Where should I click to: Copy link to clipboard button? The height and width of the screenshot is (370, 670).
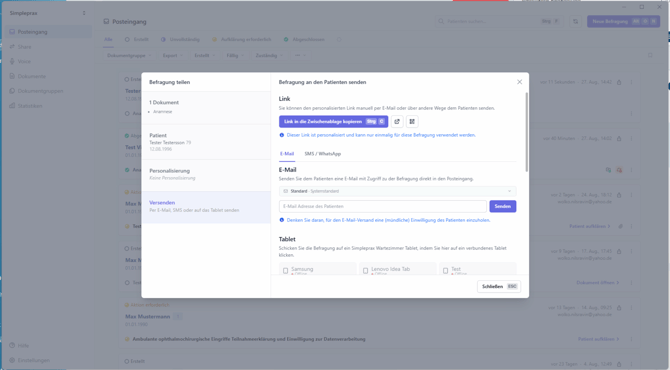(x=333, y=121)
